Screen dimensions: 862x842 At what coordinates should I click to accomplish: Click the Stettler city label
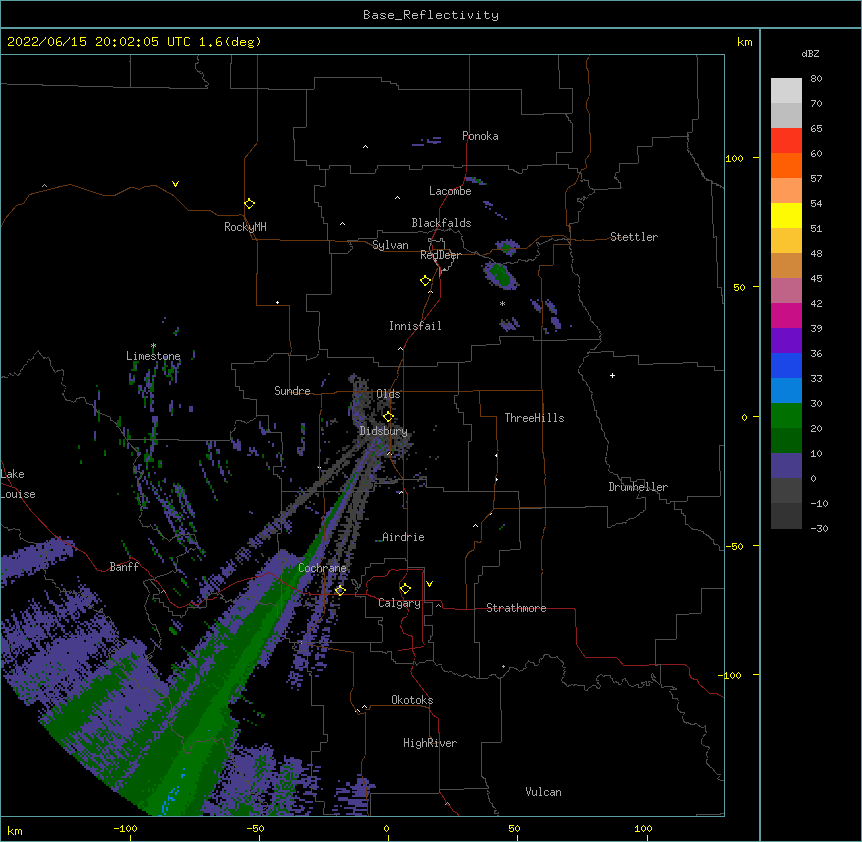click(x=634, y=237)
